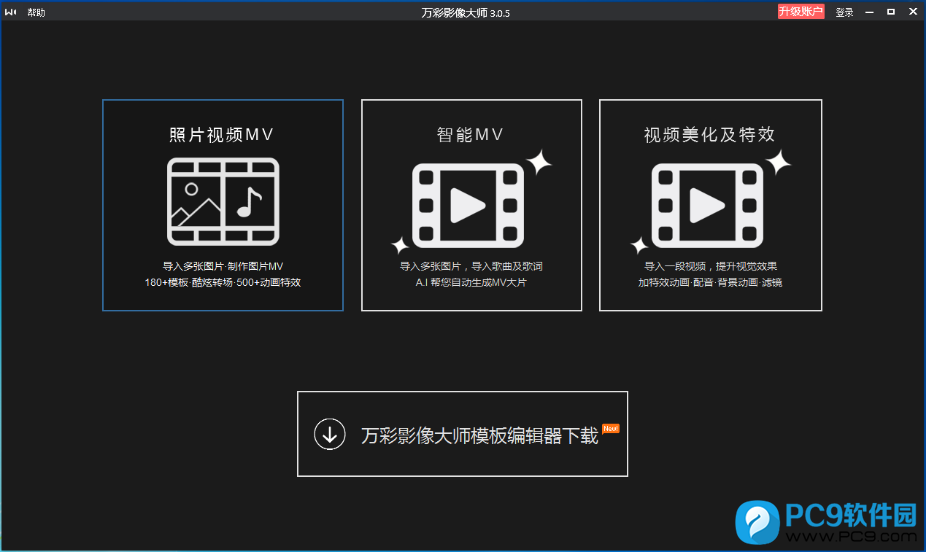
Task: Click the 导入多张图片·制作图片MV text
Action: pos(223,266)
